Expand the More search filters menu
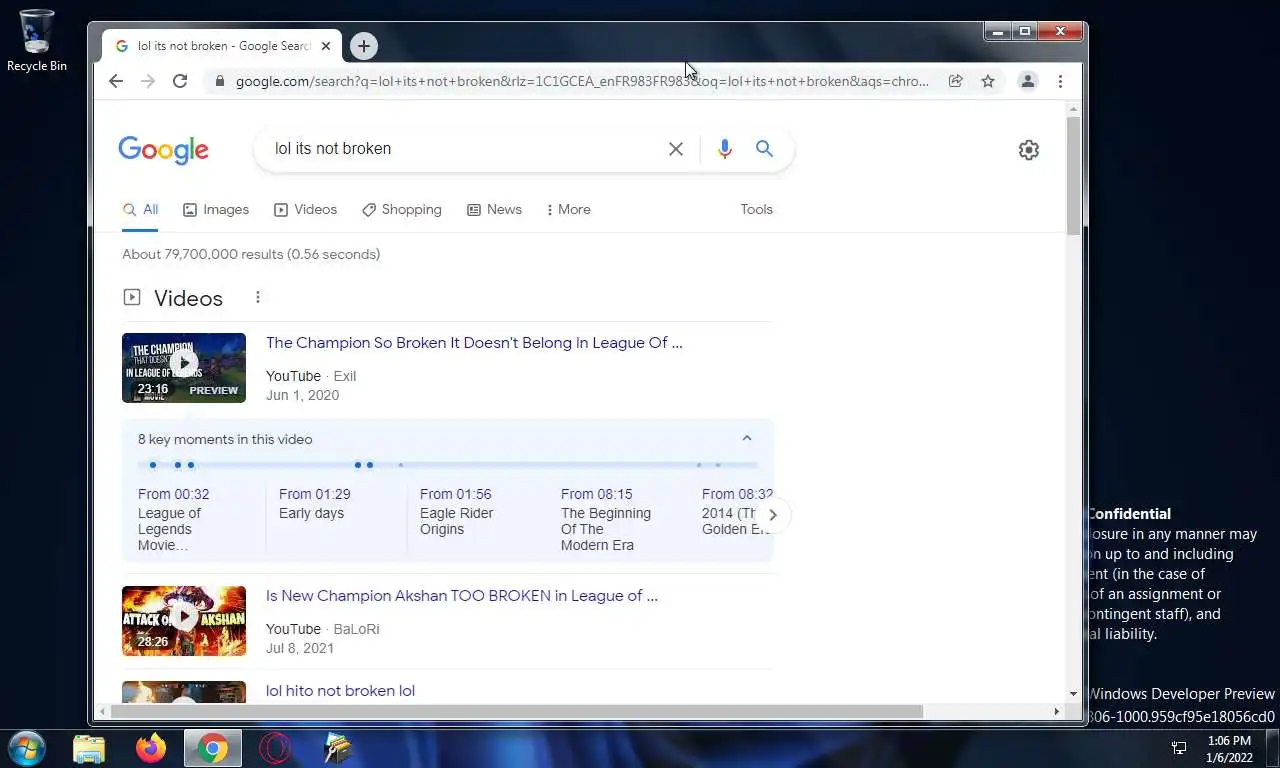Image resolution: width=1280 pixels, height=768 pixels. (x=569, y=210)
